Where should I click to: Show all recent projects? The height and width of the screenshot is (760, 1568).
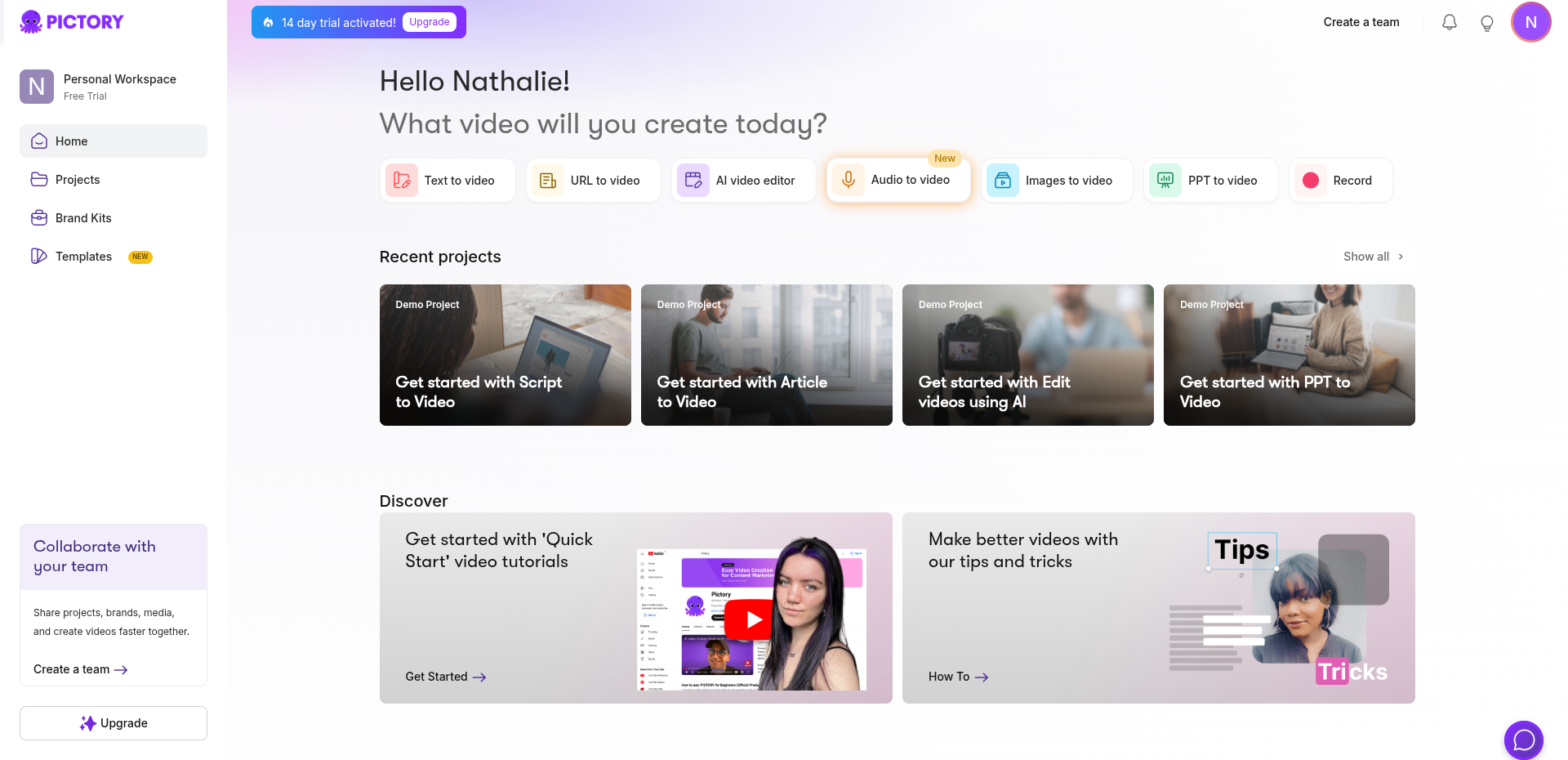(x=1373, y=257)
